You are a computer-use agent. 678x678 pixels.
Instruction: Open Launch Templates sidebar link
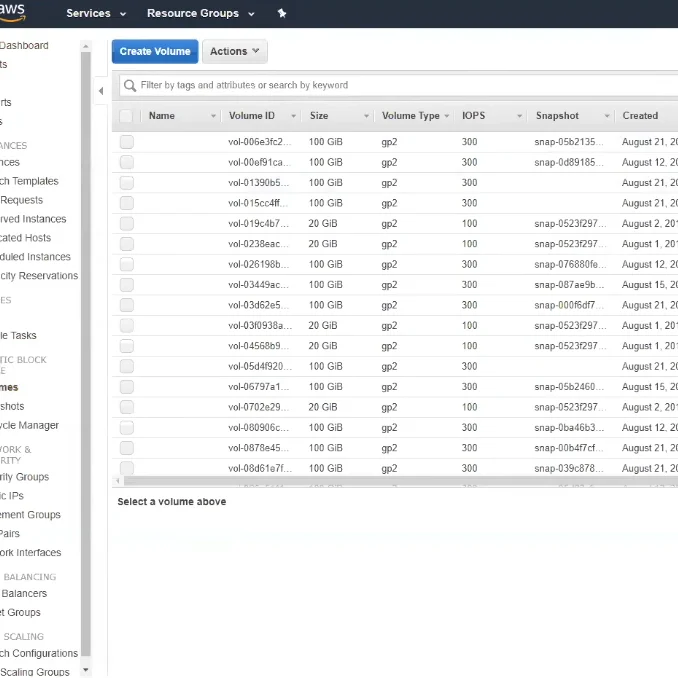click(x=29, y=181)
